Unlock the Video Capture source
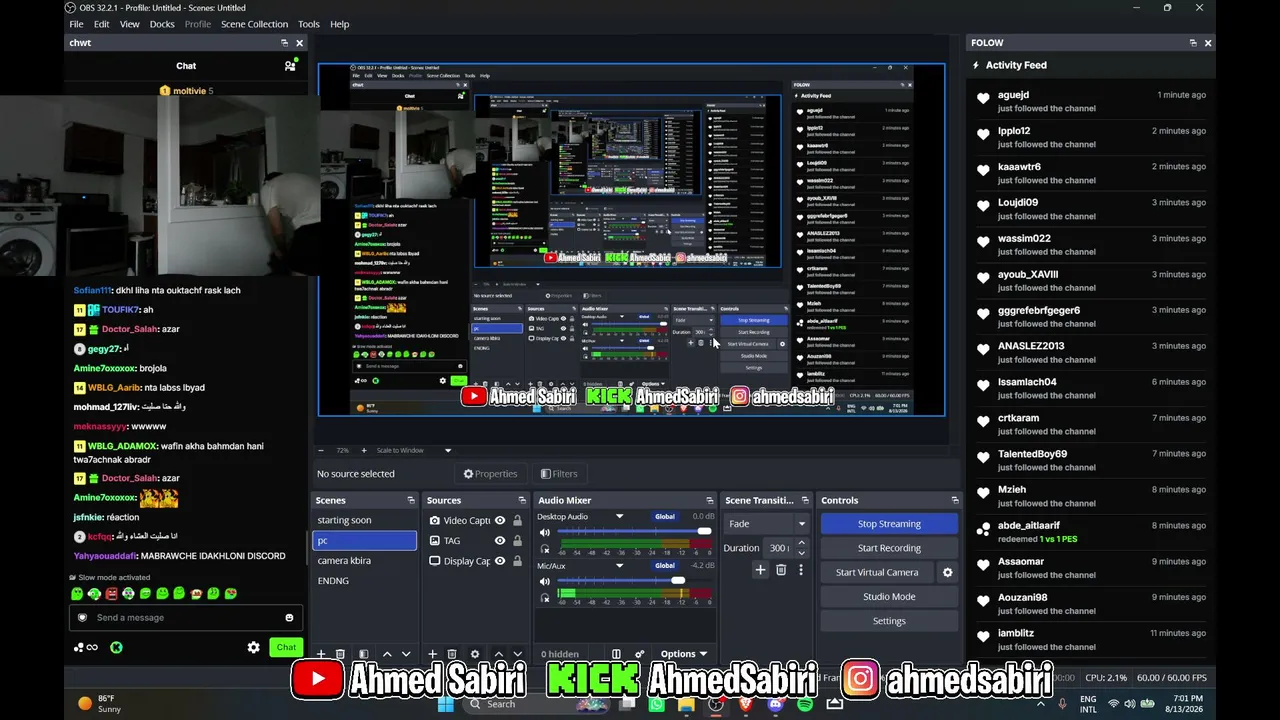This screenshot has width=1280, height=720. coord(517,521)
